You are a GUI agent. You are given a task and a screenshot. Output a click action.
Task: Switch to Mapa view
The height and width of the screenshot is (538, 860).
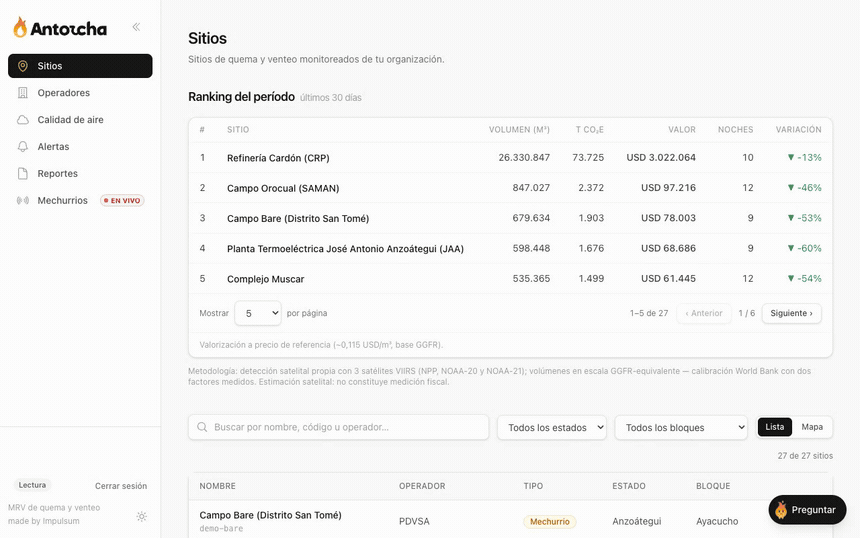pyautogui.click(x=812, y=427)
